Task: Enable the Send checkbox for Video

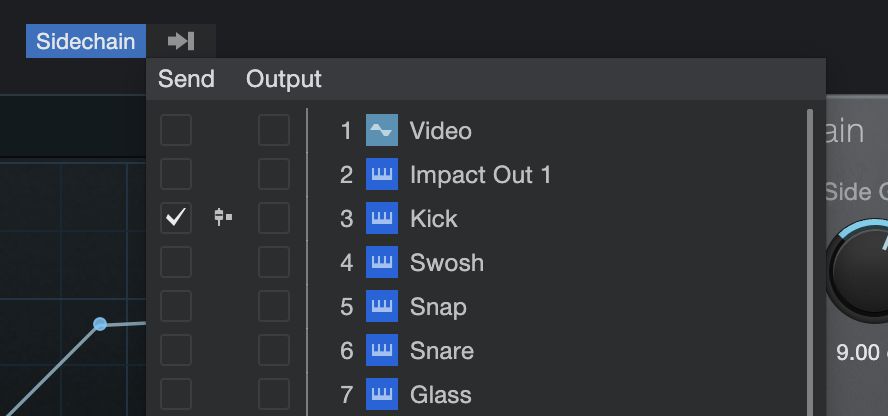Action: [176, 130]
